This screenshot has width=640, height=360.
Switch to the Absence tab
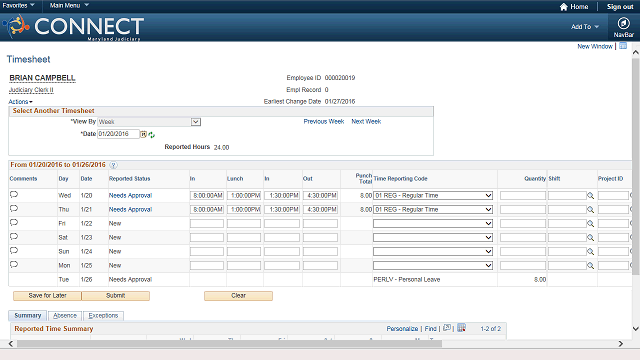pos(65,316)
